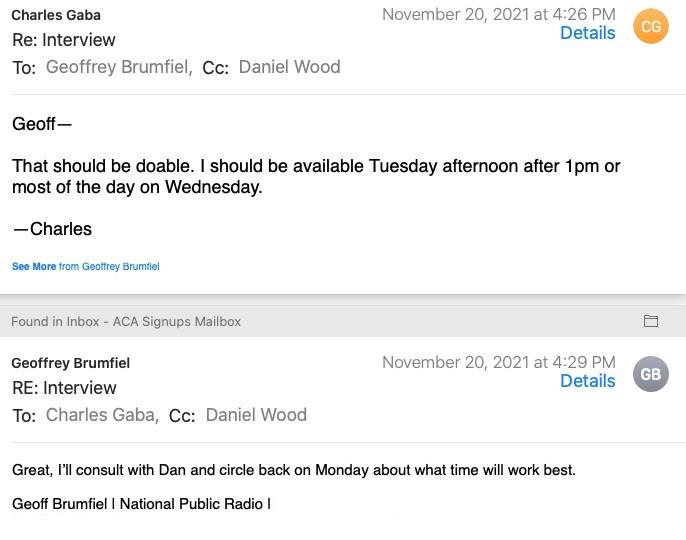686x540 pixels.
Task: Click the 4:26 PM timestamp
Action: pyautogui.click(x=498, y=14)
